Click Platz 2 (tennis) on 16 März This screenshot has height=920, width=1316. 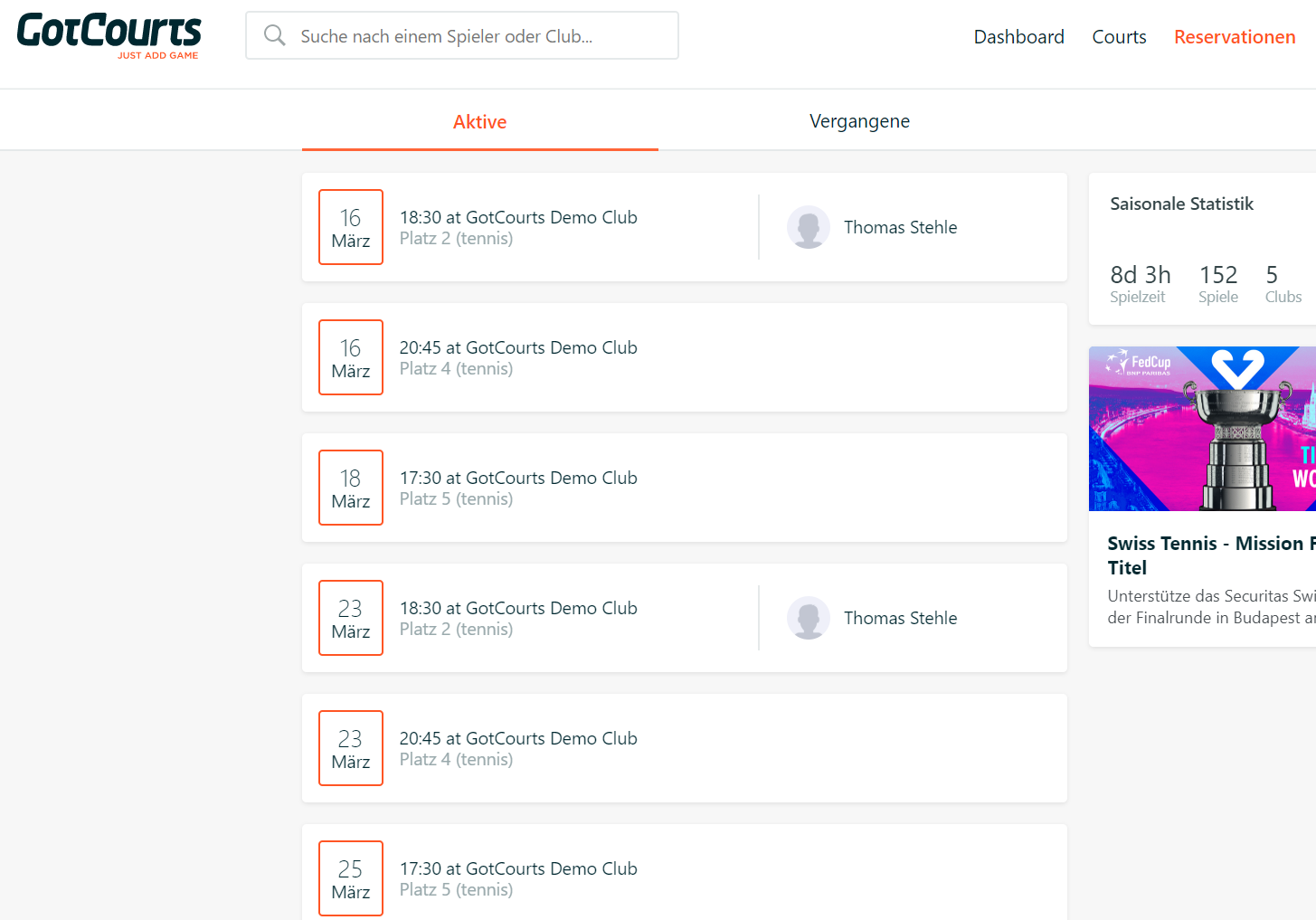pyautogui.click(x=456, y=239)
